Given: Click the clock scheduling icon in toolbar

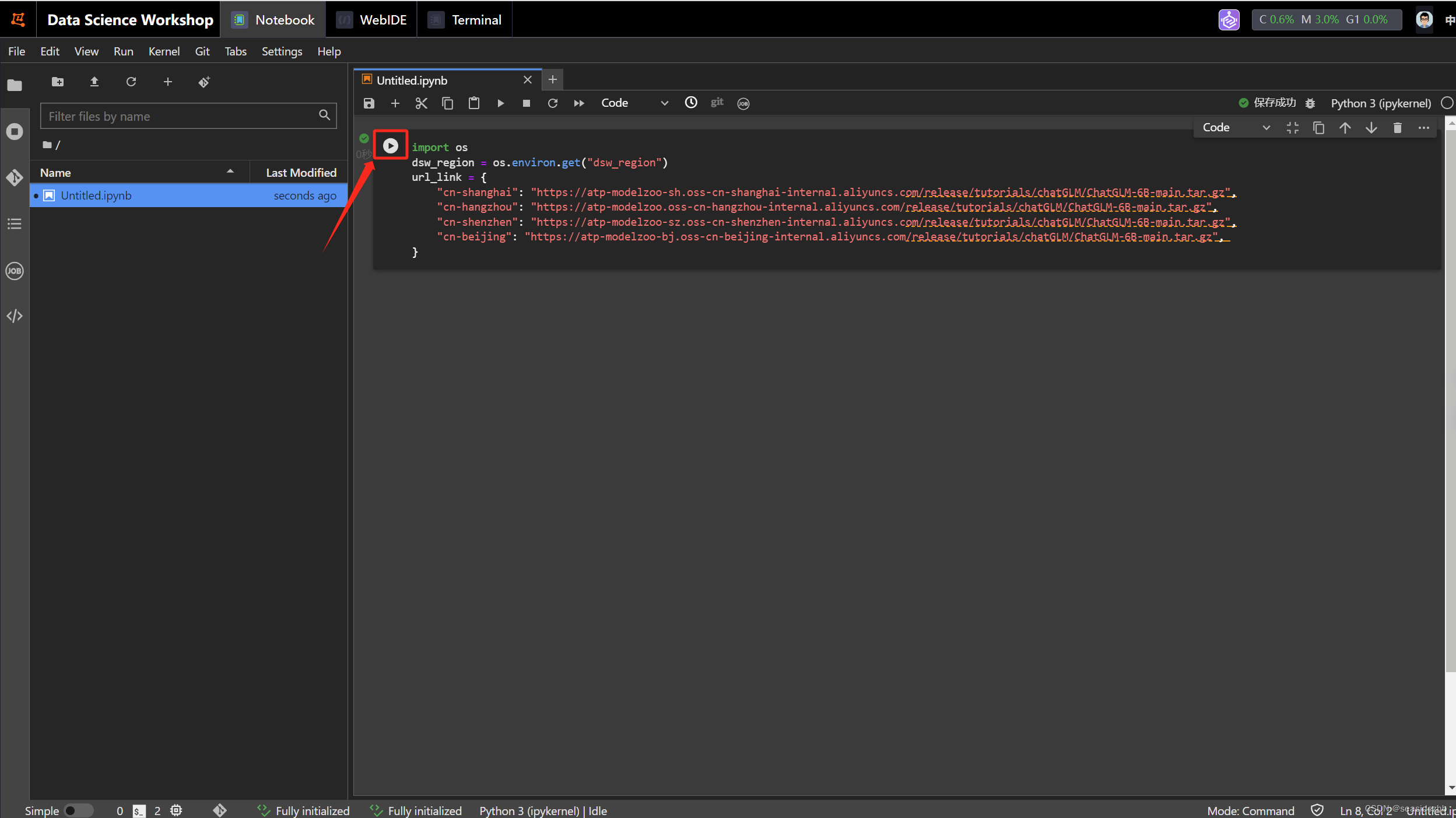Looking at the screenshot, I should point(691,103).
